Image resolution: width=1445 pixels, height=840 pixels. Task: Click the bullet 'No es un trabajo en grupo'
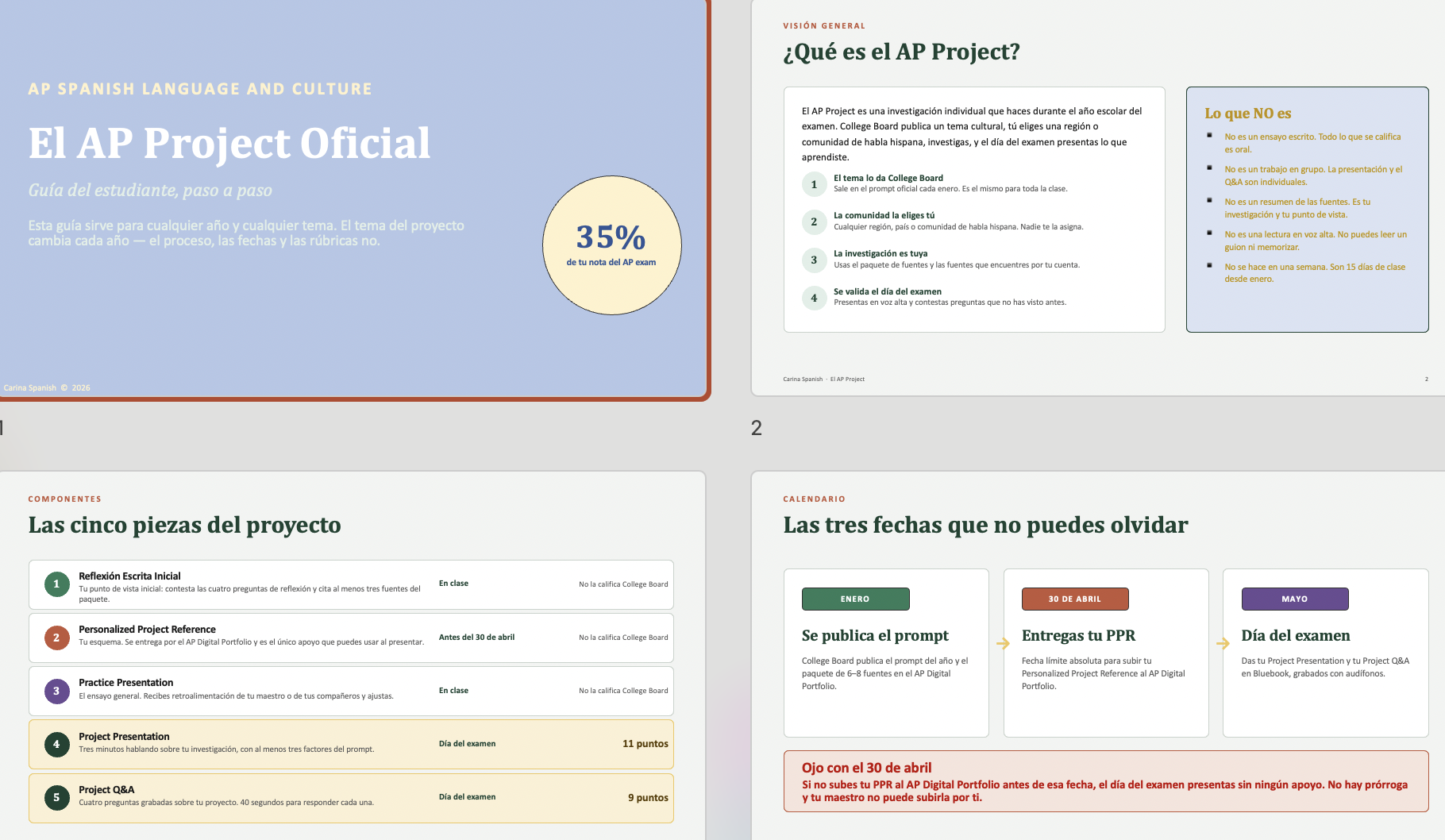tap(1314, 175)
